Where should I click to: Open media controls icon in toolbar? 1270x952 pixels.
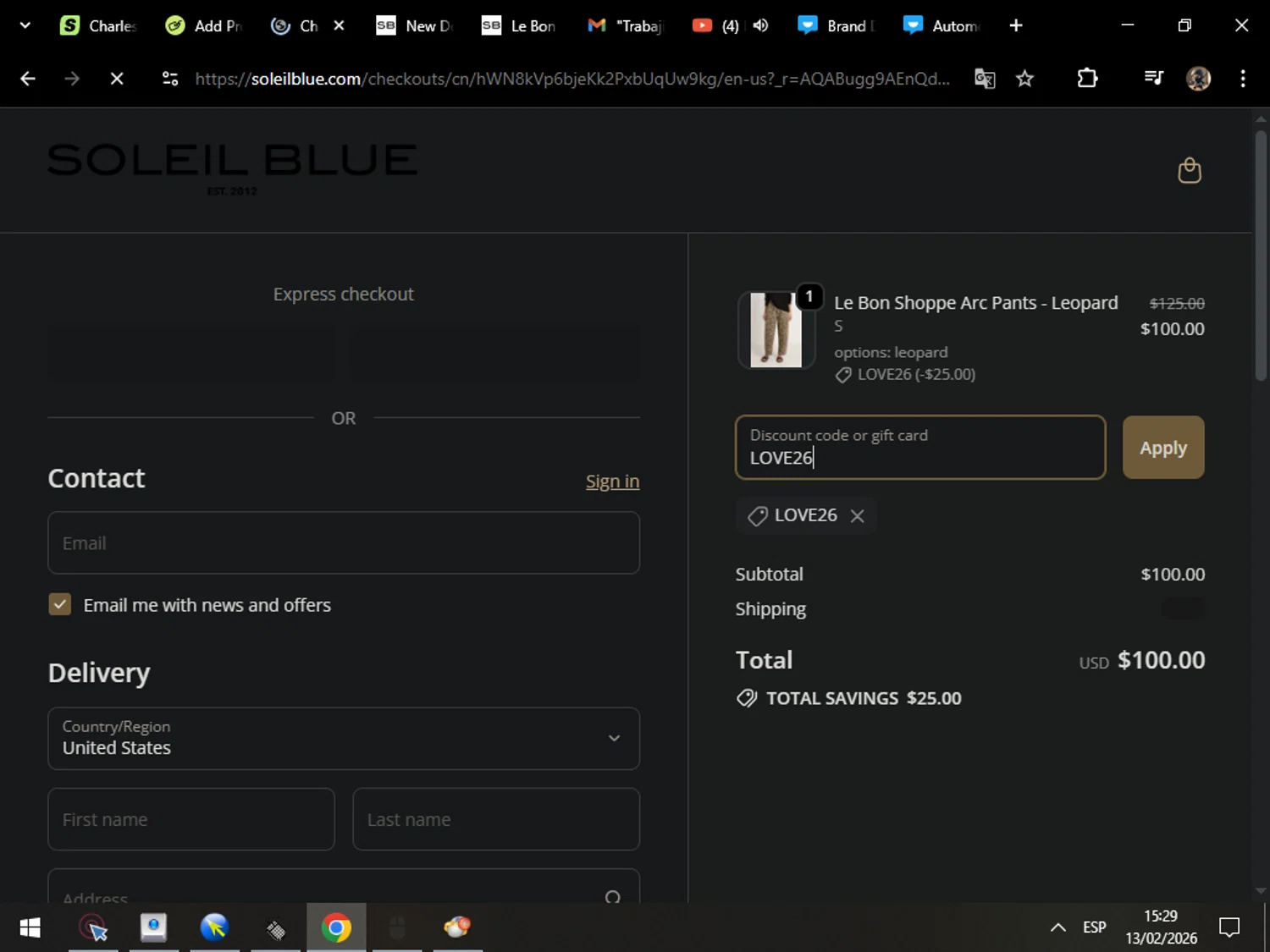1153,79
